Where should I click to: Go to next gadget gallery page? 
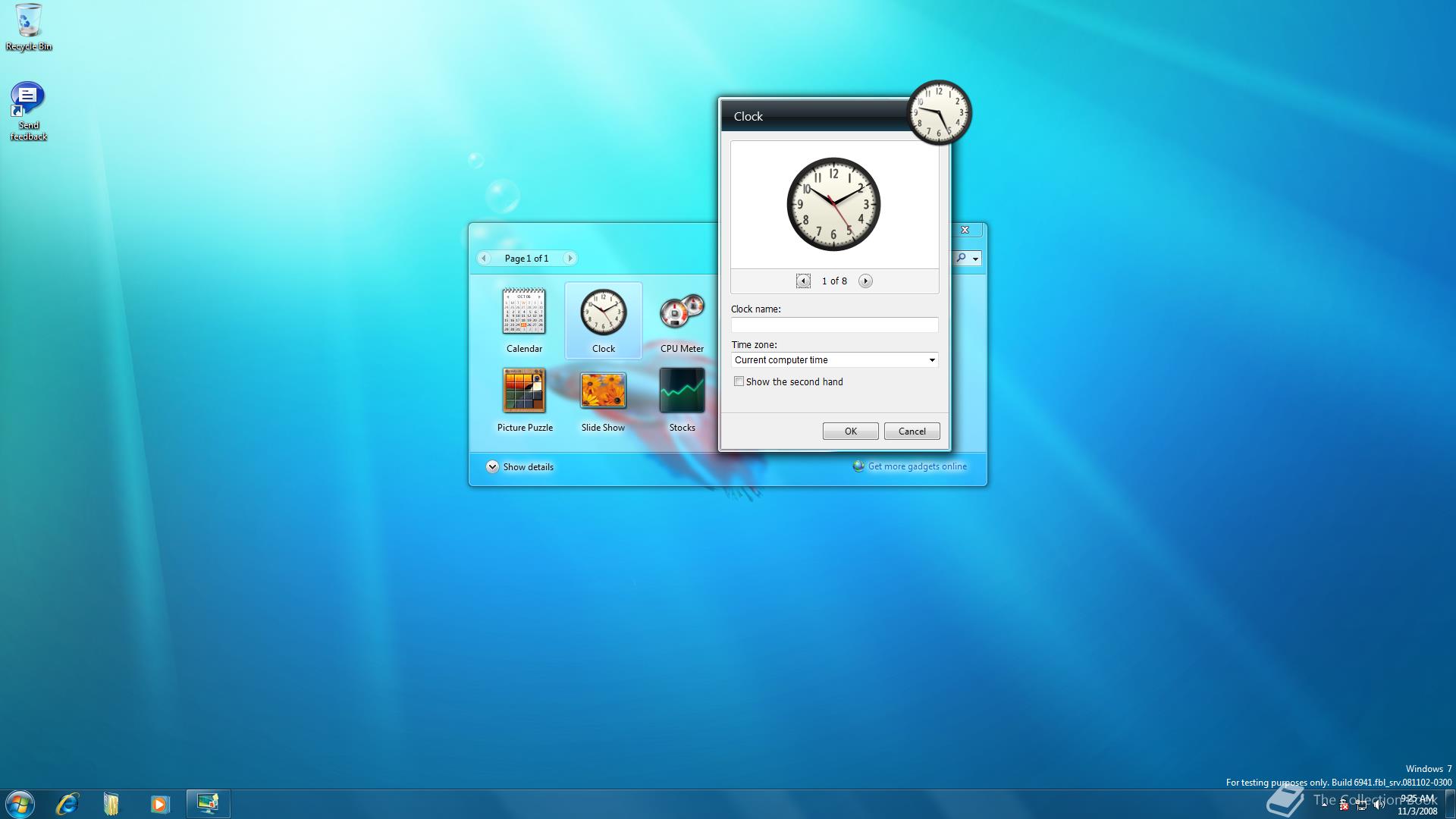[x=570, y=259]
